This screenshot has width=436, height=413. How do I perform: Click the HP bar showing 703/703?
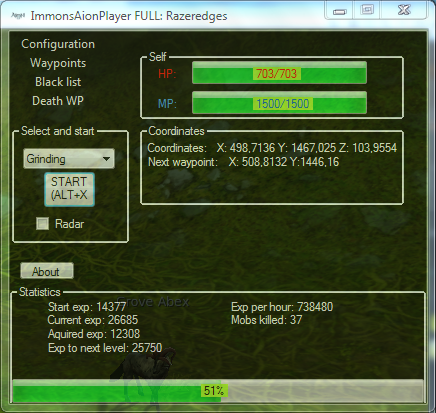coord(279,73)
